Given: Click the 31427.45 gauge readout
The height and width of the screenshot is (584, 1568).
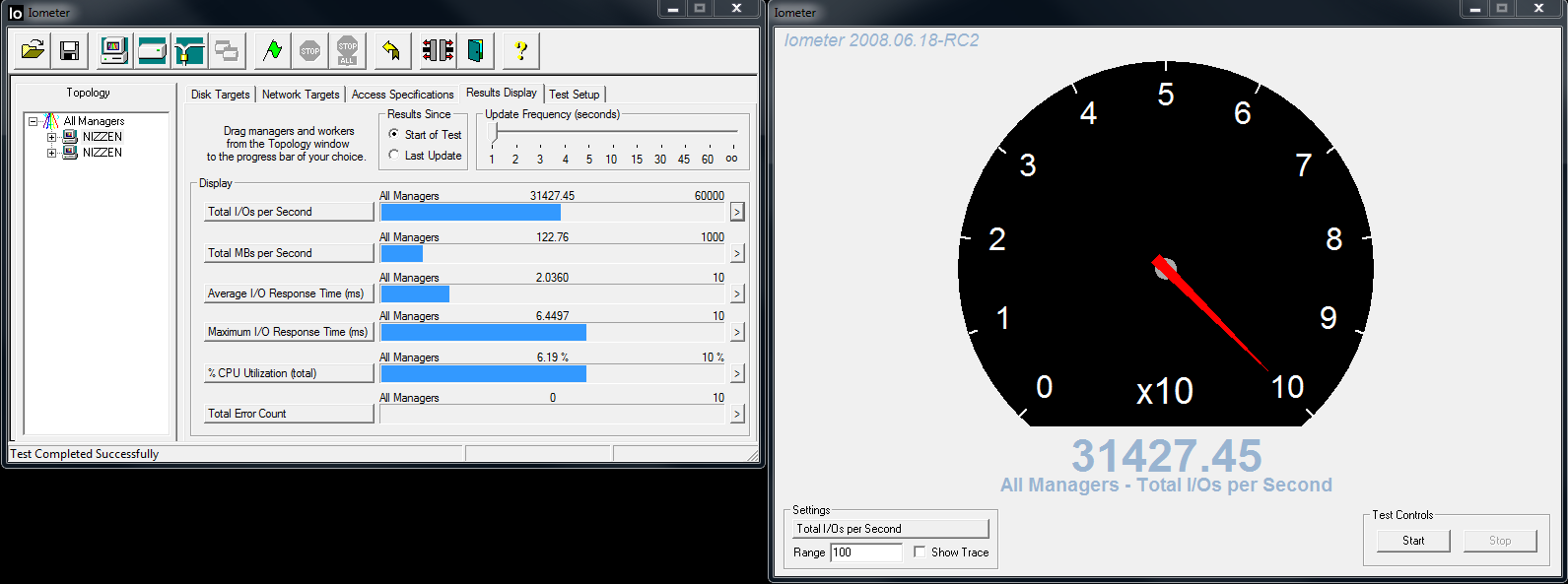Looking at the screenshot, I should click(x=1167, y=456).
